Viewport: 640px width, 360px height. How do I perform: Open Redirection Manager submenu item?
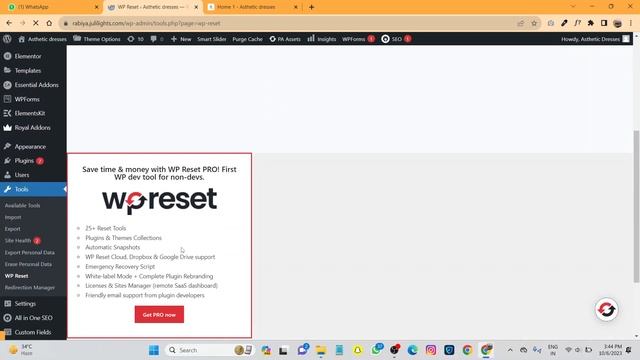(x=29, y=287)
